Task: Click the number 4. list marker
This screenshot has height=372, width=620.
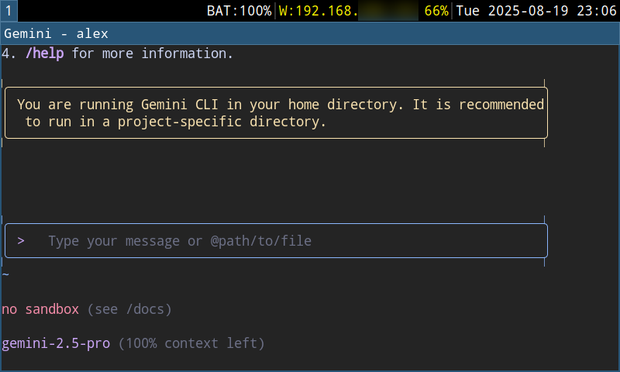Action: point(9,53)
